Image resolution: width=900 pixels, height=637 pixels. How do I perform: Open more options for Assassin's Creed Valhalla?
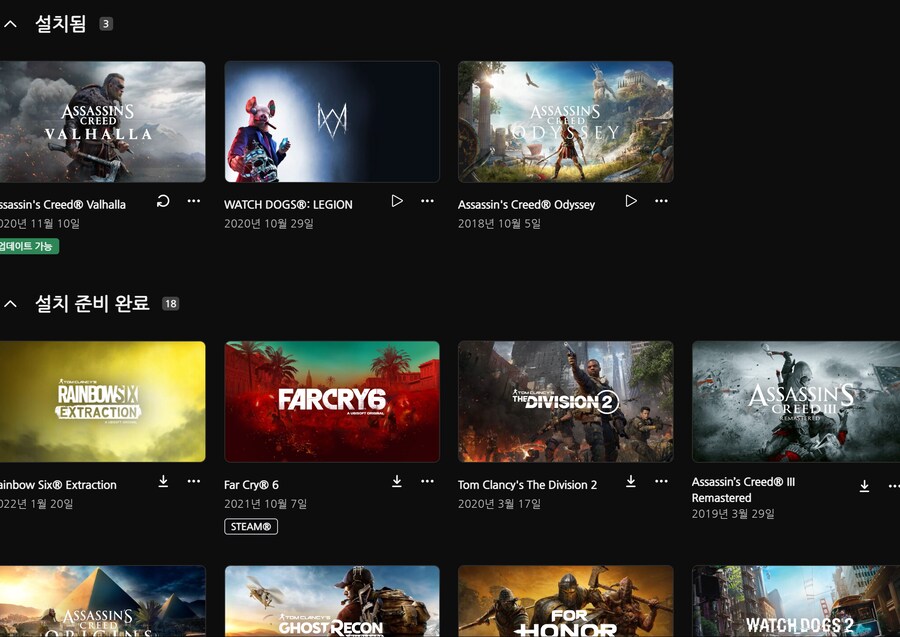(x=194, y=201)
